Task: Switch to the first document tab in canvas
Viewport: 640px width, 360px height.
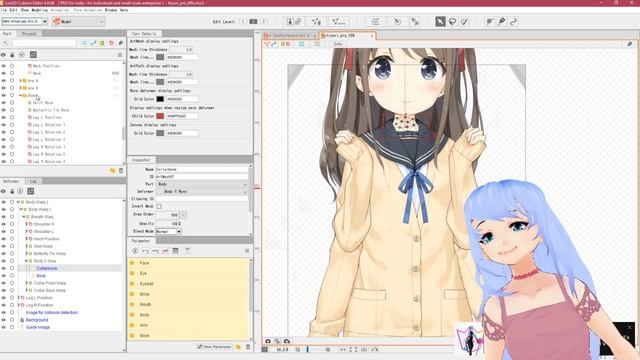Action: [x=290, y=36]
